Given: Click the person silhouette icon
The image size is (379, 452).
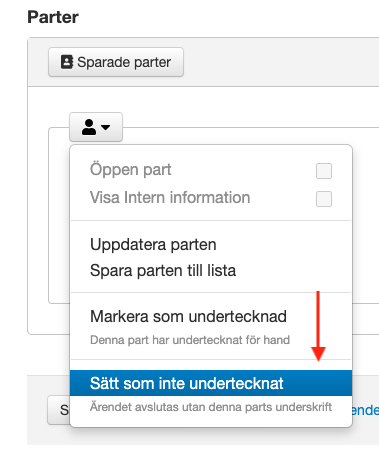Looking at the screenshot, I should coord(89,127).
